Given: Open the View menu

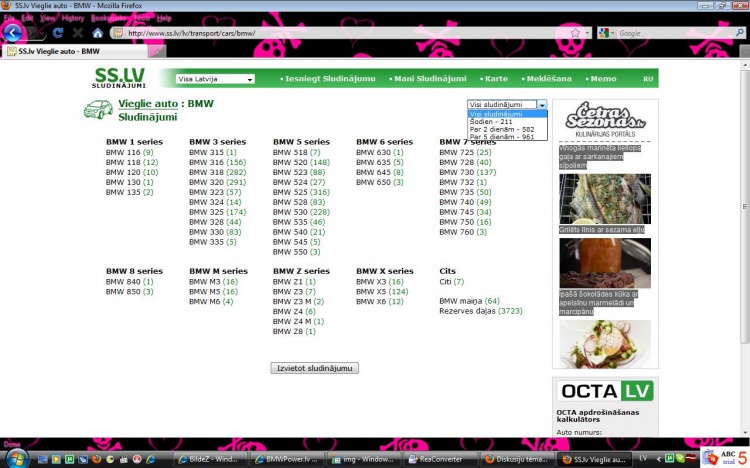Looking at the screenshot, I should (47, 18).
